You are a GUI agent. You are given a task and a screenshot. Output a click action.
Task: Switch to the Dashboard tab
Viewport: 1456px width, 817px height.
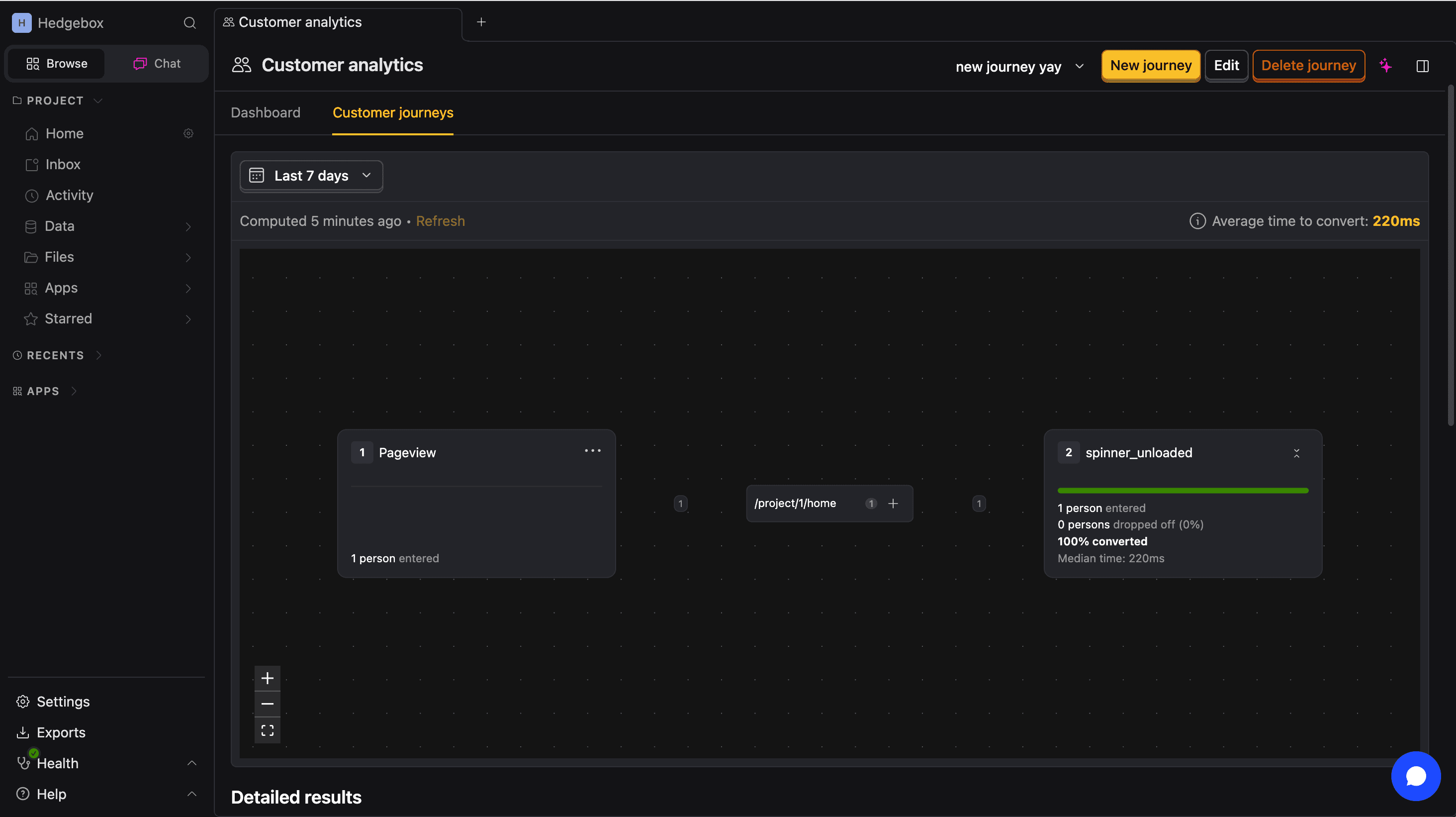click(x=265, y=112)
